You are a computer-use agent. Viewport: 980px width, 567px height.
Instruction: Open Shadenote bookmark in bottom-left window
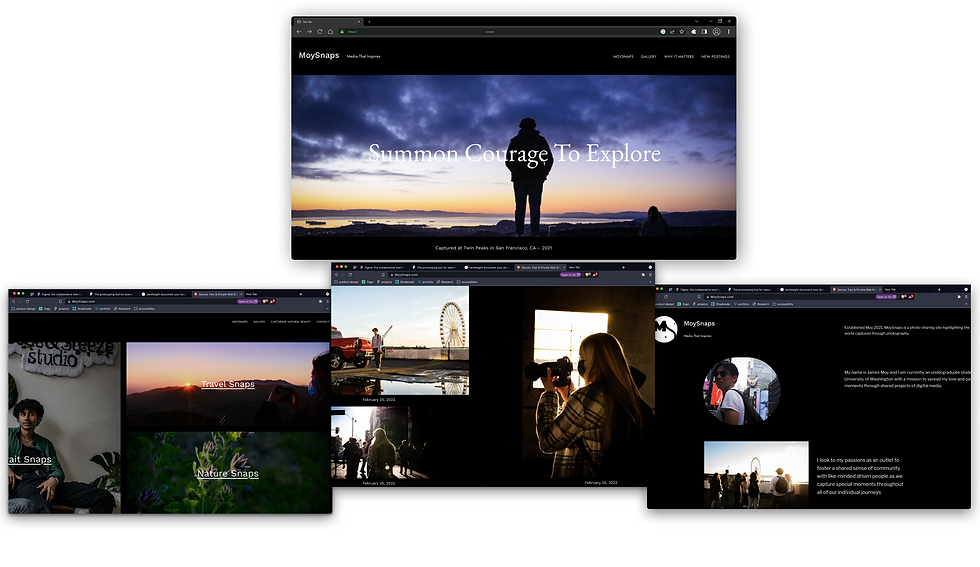(x=82, y=309)
